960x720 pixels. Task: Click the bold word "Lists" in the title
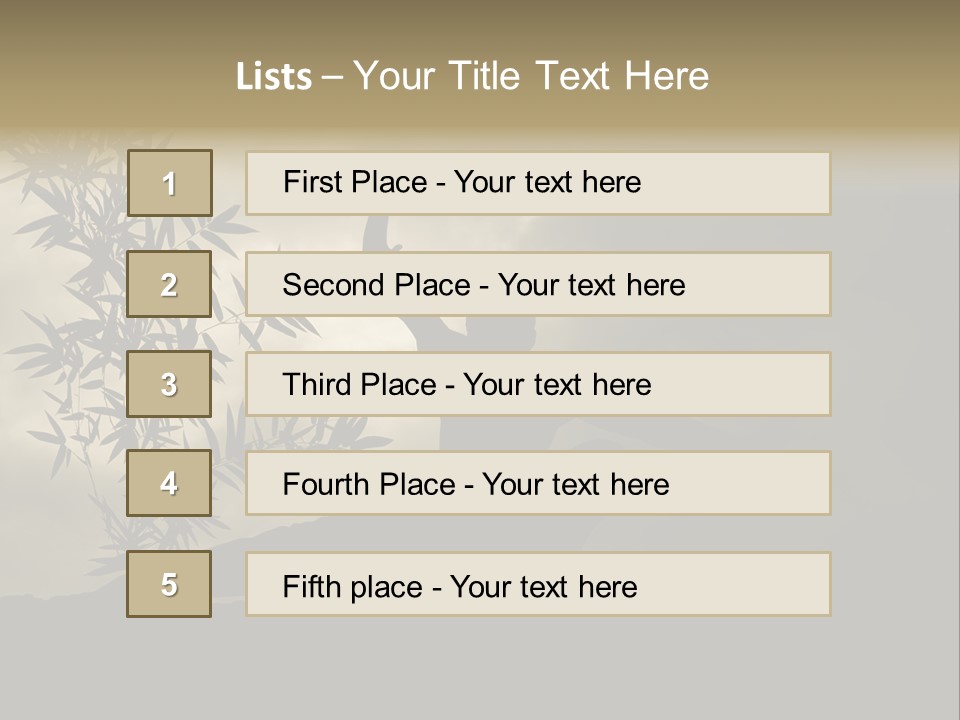[x=273, y=77]
